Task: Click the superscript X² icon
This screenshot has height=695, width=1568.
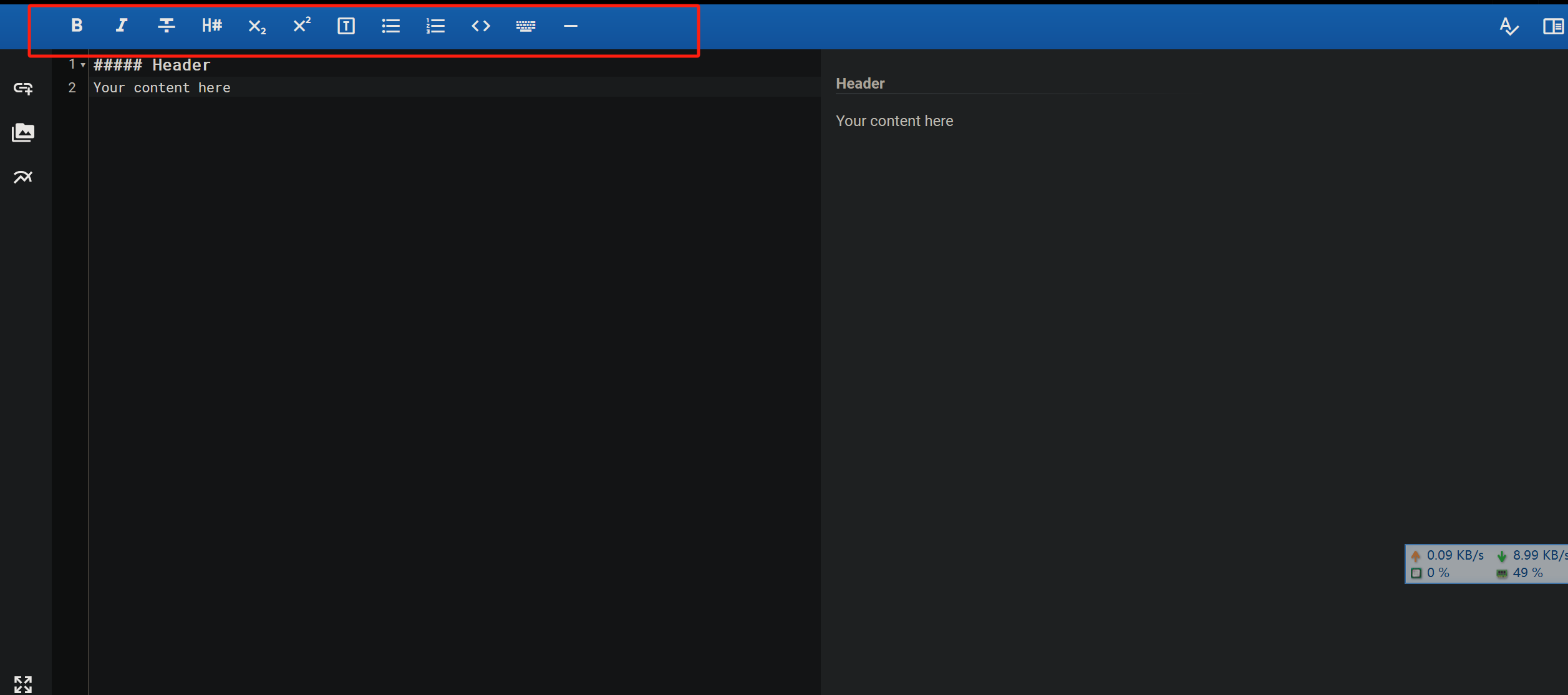Action: (301, 25)
